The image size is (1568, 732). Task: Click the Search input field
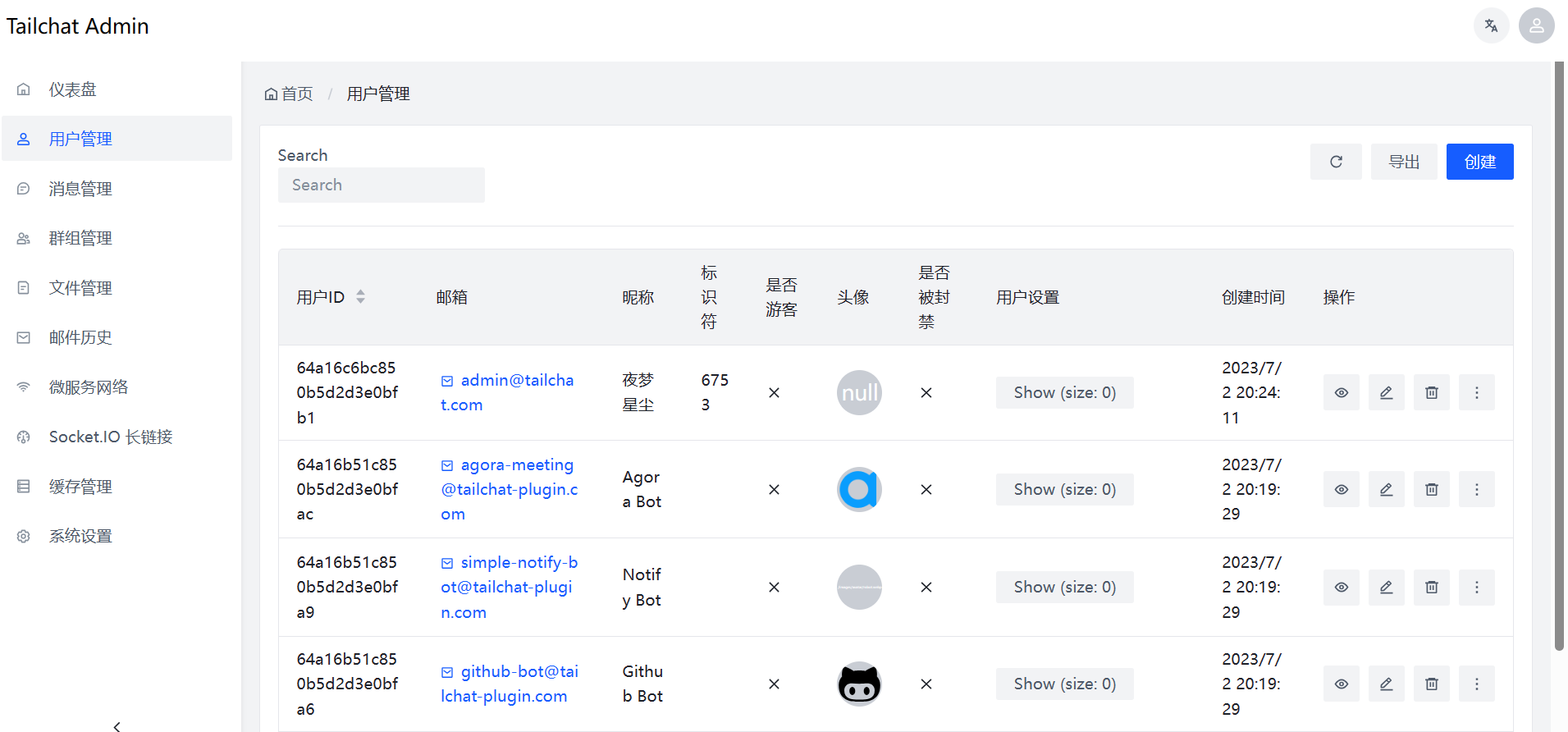click(x=381, y=185)
